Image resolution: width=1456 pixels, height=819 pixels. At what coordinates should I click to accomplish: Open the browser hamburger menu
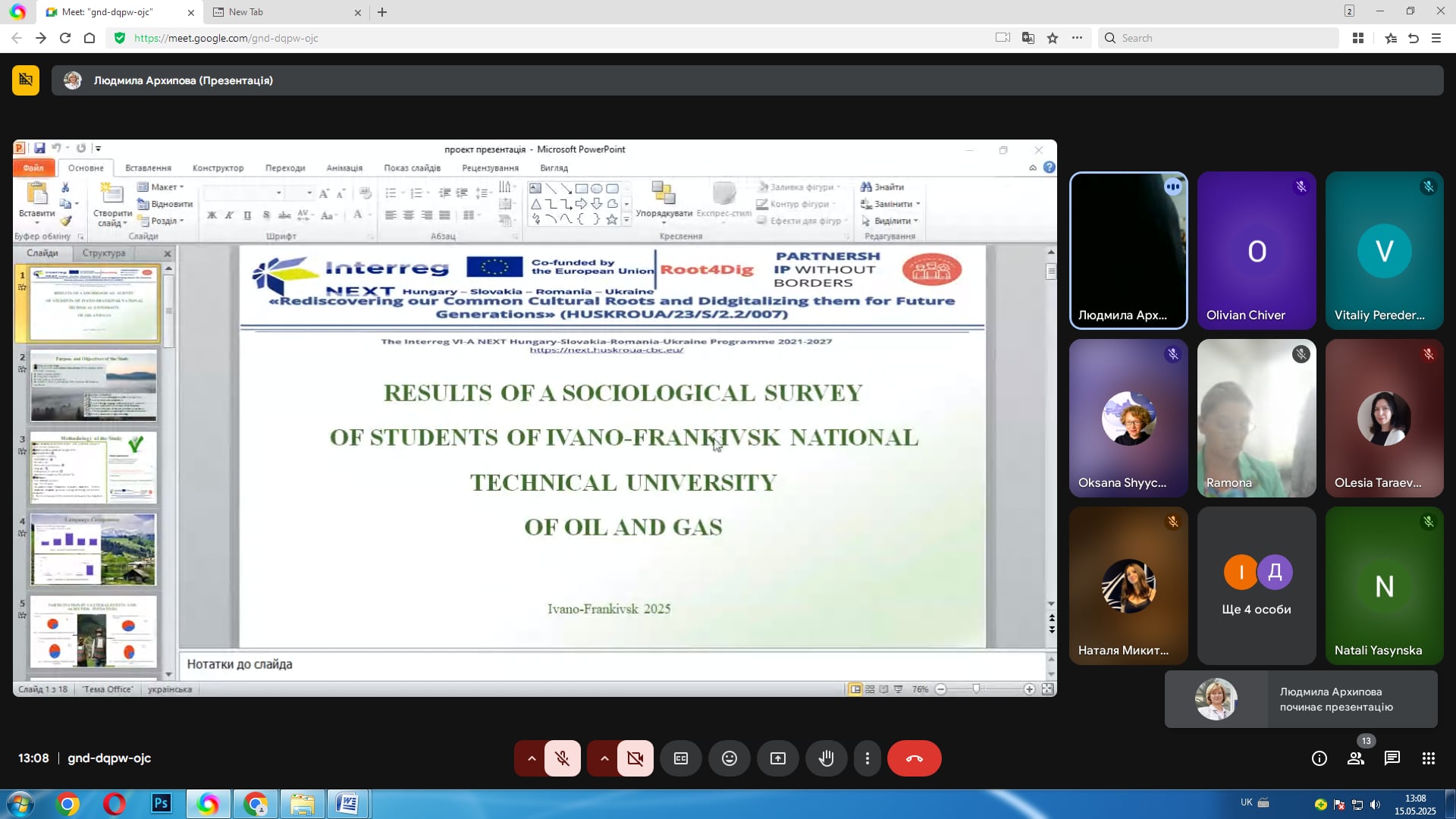pyautogui.click(x=1436, y=38)
